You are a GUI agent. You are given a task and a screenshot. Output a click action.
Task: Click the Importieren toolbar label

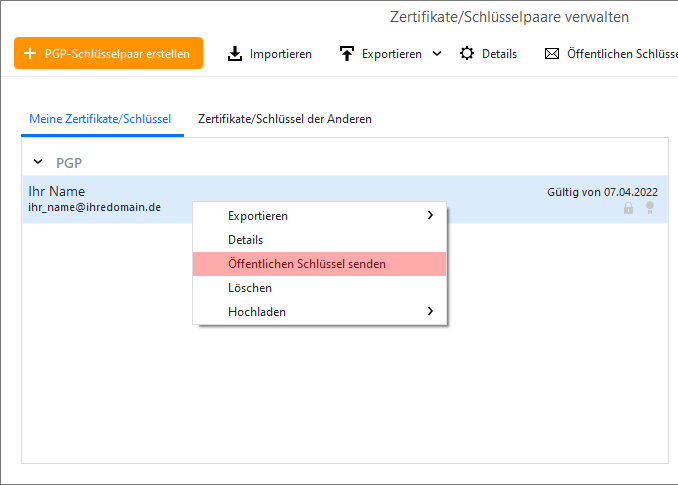pos(281,54)
